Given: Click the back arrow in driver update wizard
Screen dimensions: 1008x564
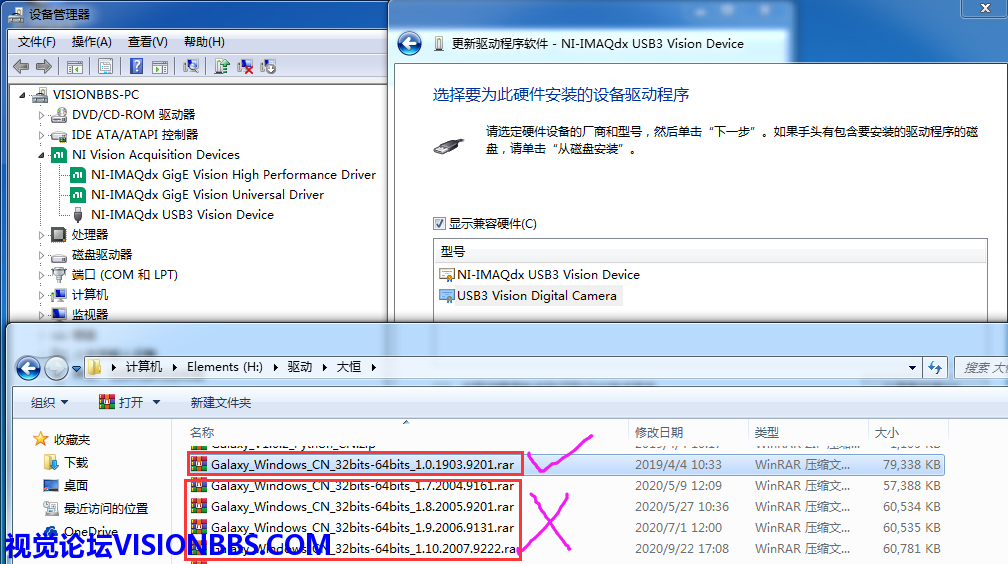Looking at the screenshot, I should click(x=409, y=44).
